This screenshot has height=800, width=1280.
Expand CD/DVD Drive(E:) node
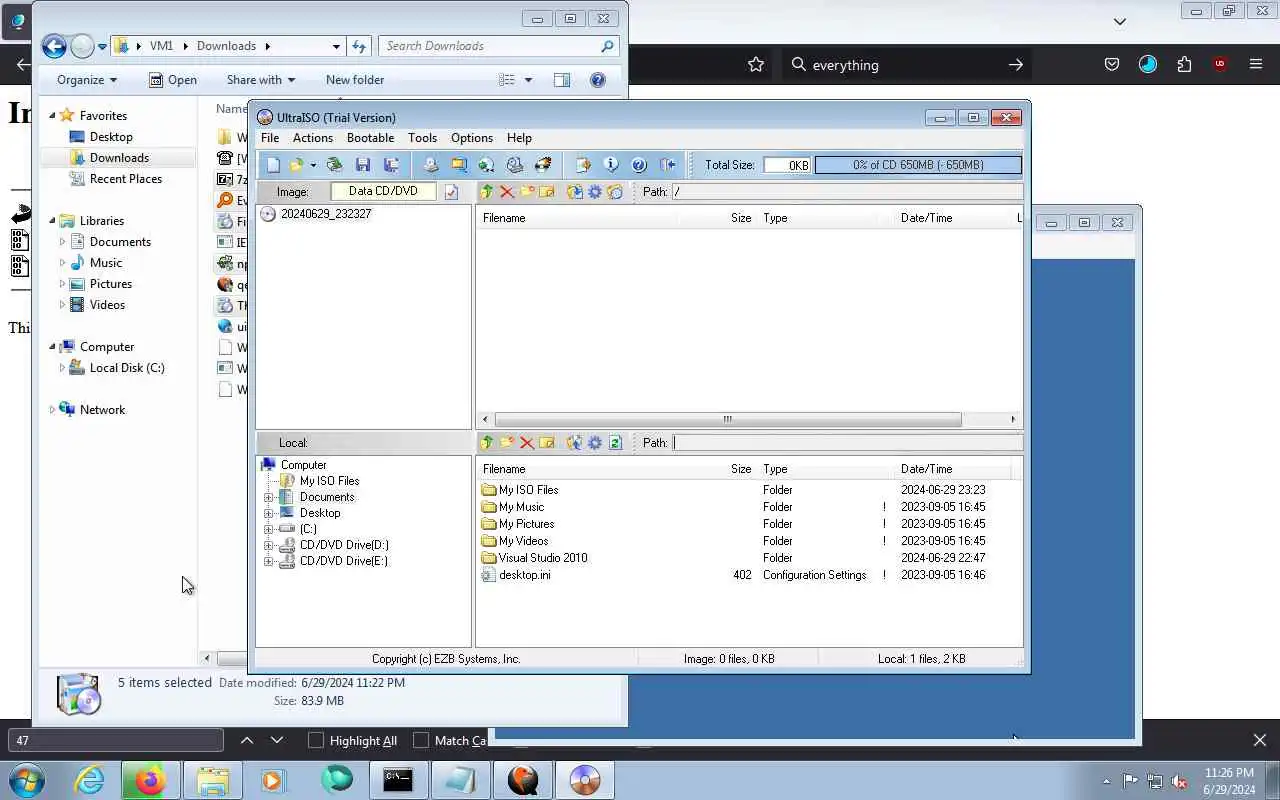pos(268,561)
